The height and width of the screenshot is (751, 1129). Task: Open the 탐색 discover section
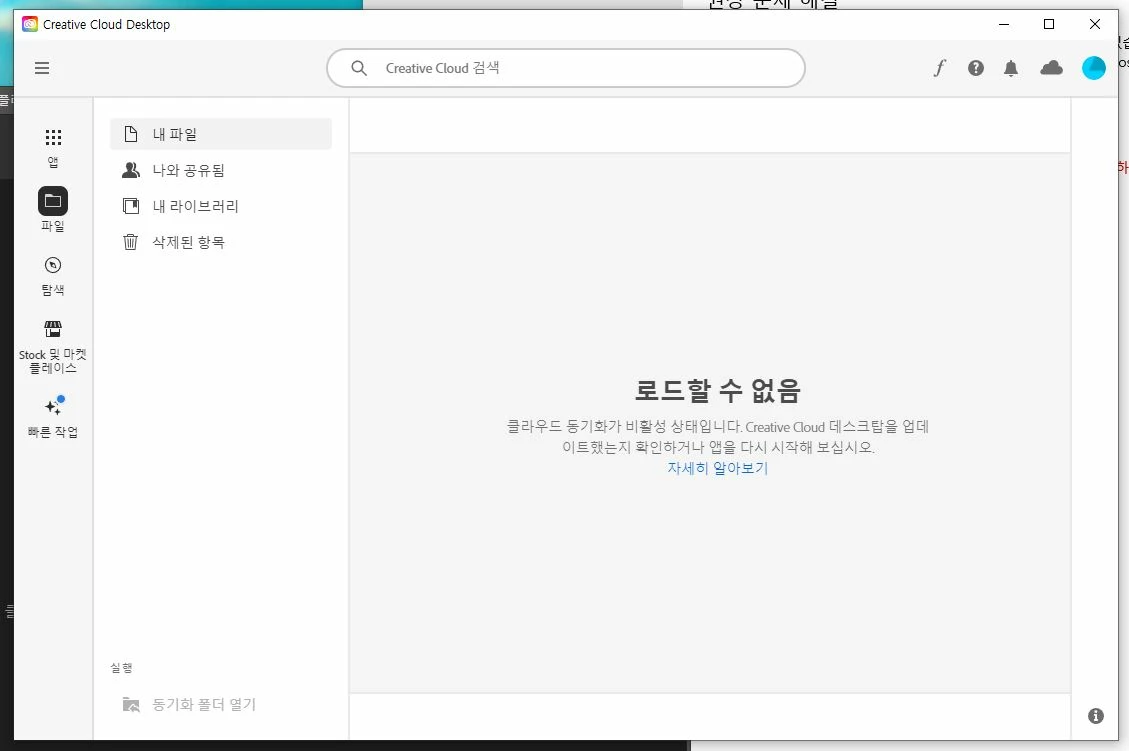(53, 276)
